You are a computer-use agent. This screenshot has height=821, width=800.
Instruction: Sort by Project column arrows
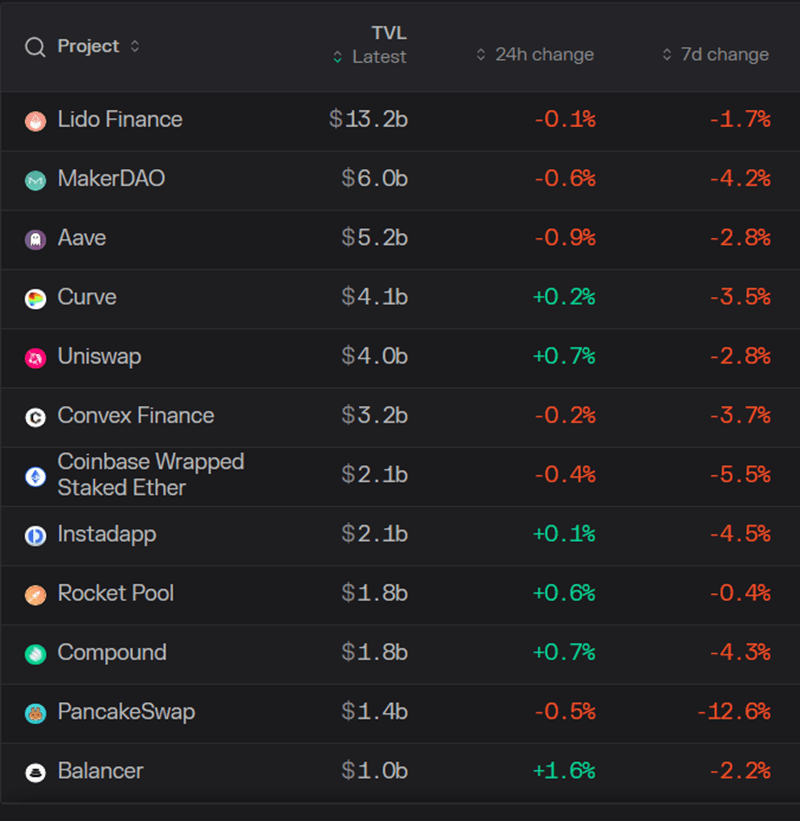pos(135,47)
